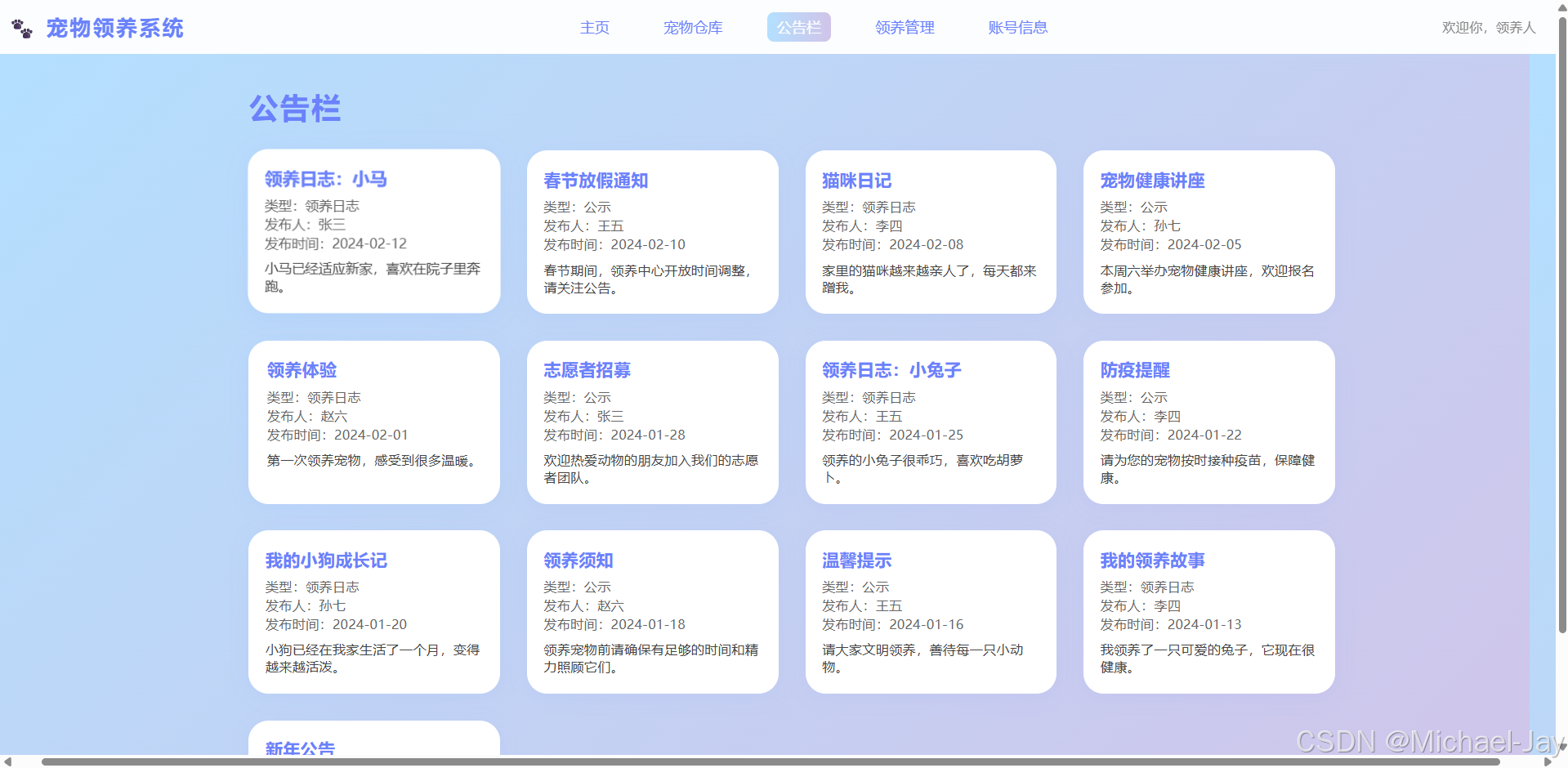
Task: Click 发布人：孙七 in 宠物健康讲座 card
Action: coord(1140,225)
